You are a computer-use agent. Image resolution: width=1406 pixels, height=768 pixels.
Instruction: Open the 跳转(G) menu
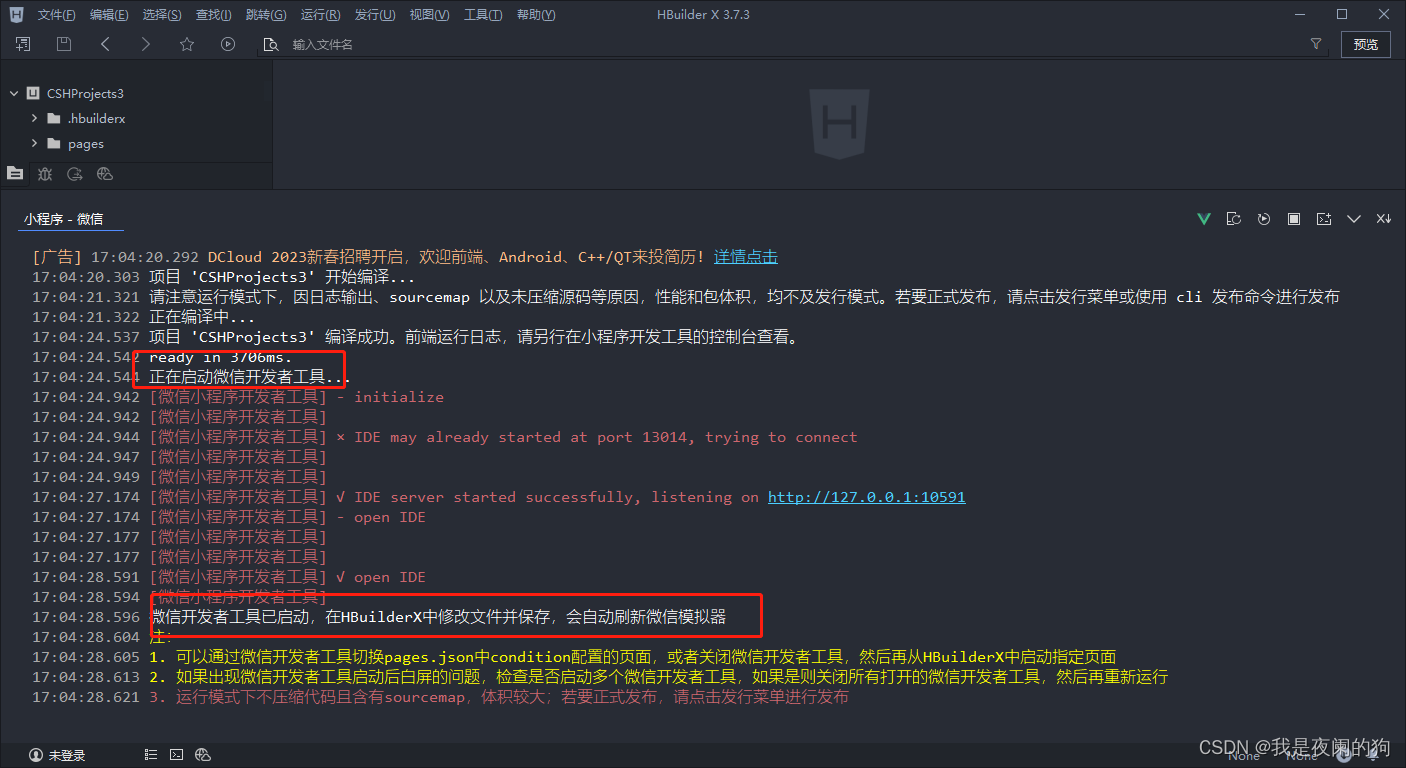265,15
